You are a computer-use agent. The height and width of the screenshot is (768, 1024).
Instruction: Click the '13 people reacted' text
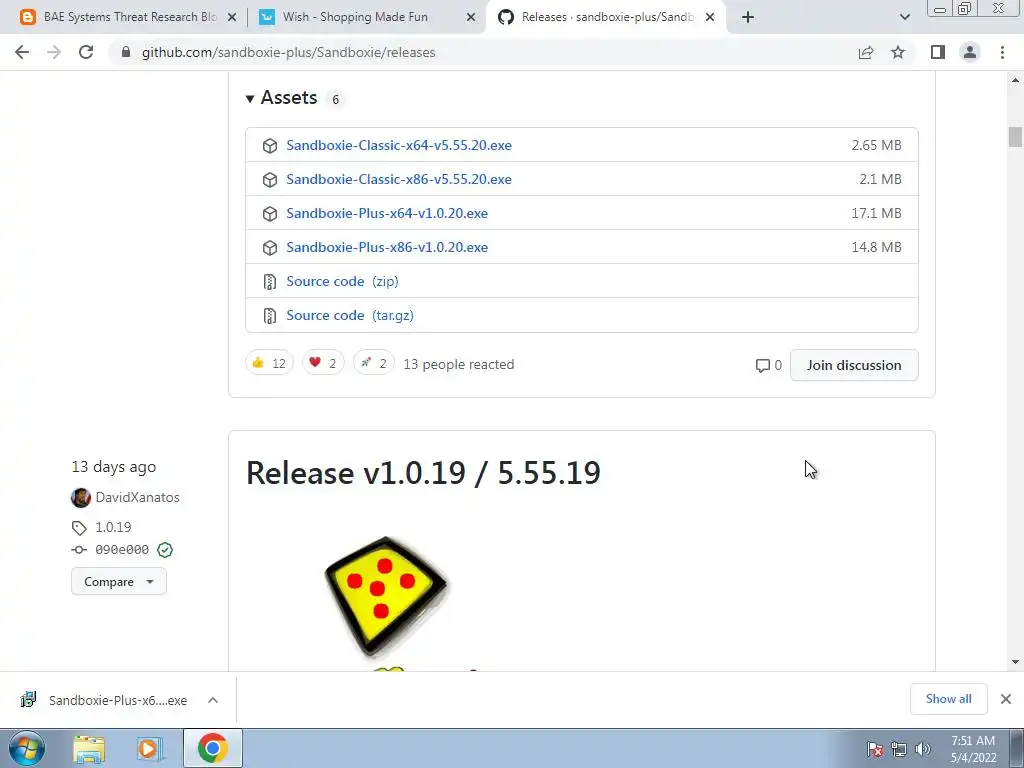458,364
